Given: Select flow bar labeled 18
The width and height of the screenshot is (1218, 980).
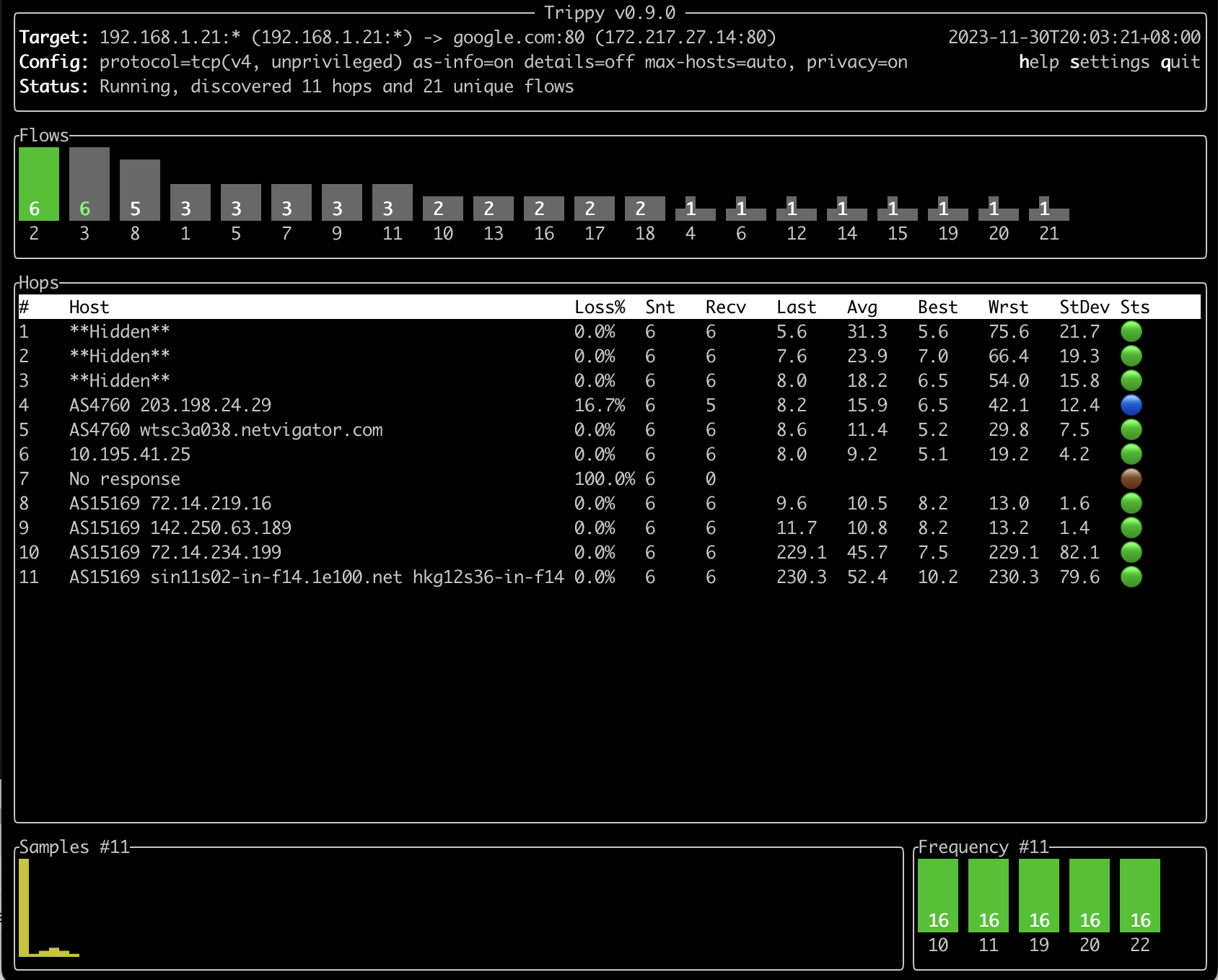Looking at the screenshot, I should [x=645, y=209].
